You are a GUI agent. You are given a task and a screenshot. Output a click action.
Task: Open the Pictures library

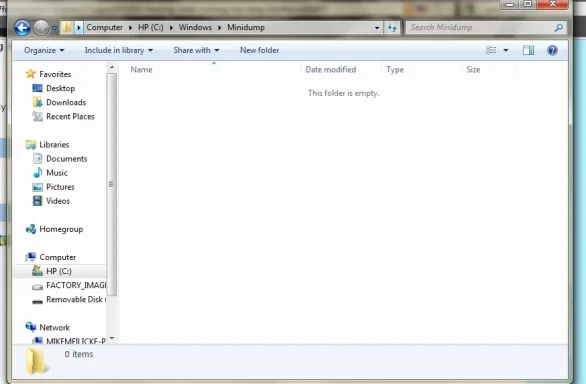point(60,187)
